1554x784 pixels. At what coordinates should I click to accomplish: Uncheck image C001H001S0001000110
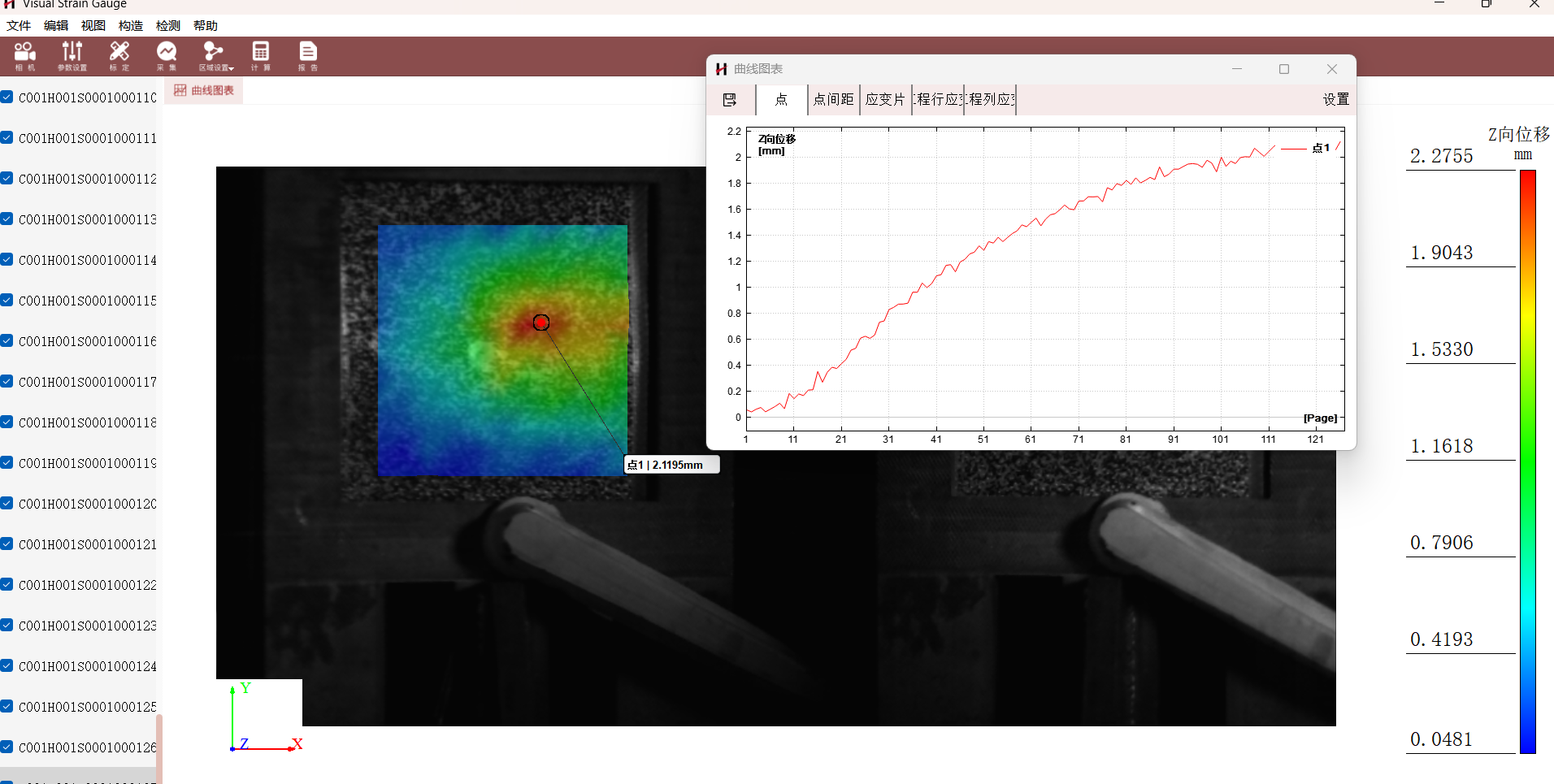7,97
